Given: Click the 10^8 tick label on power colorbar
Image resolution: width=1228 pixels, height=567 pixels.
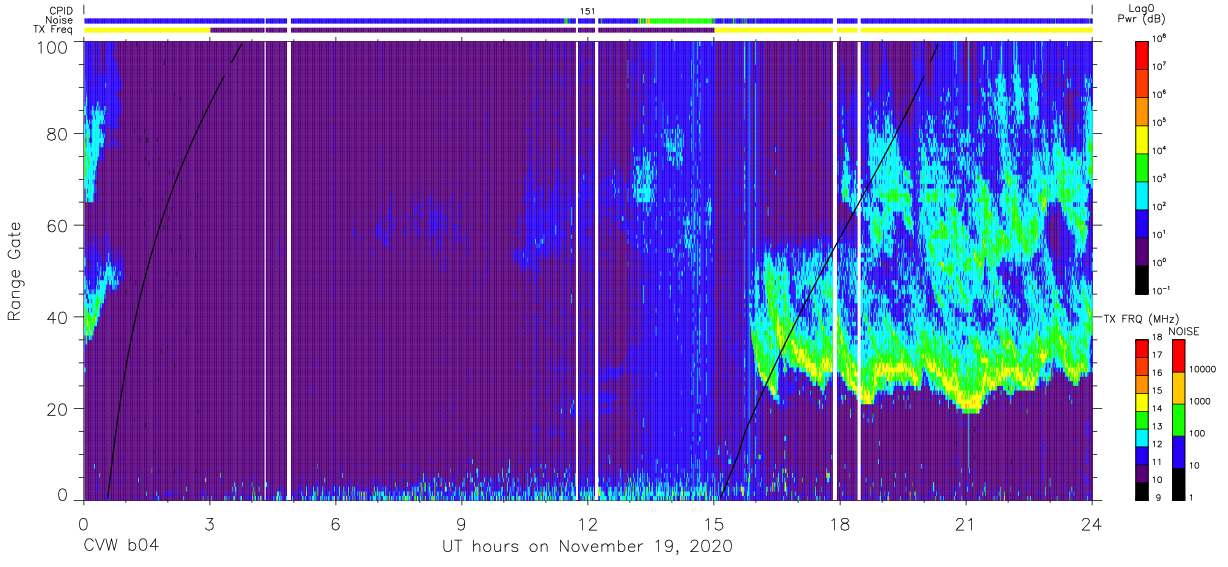Looking at the screenshot, I should (x=1159, y=38).
